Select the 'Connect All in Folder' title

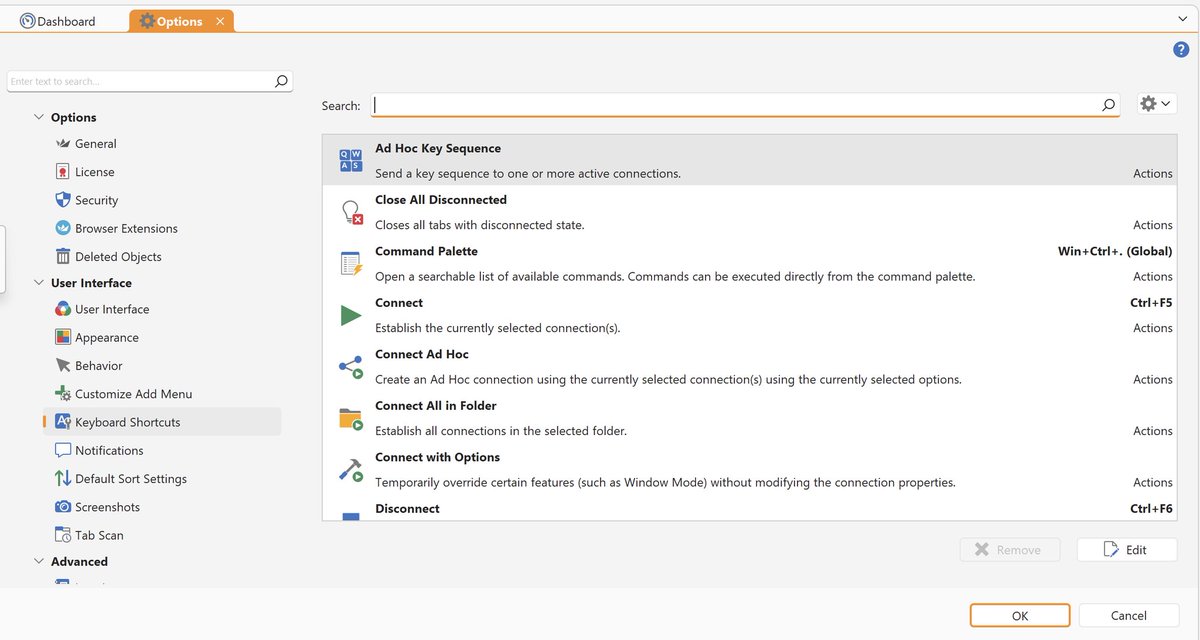tap(436, 406)
